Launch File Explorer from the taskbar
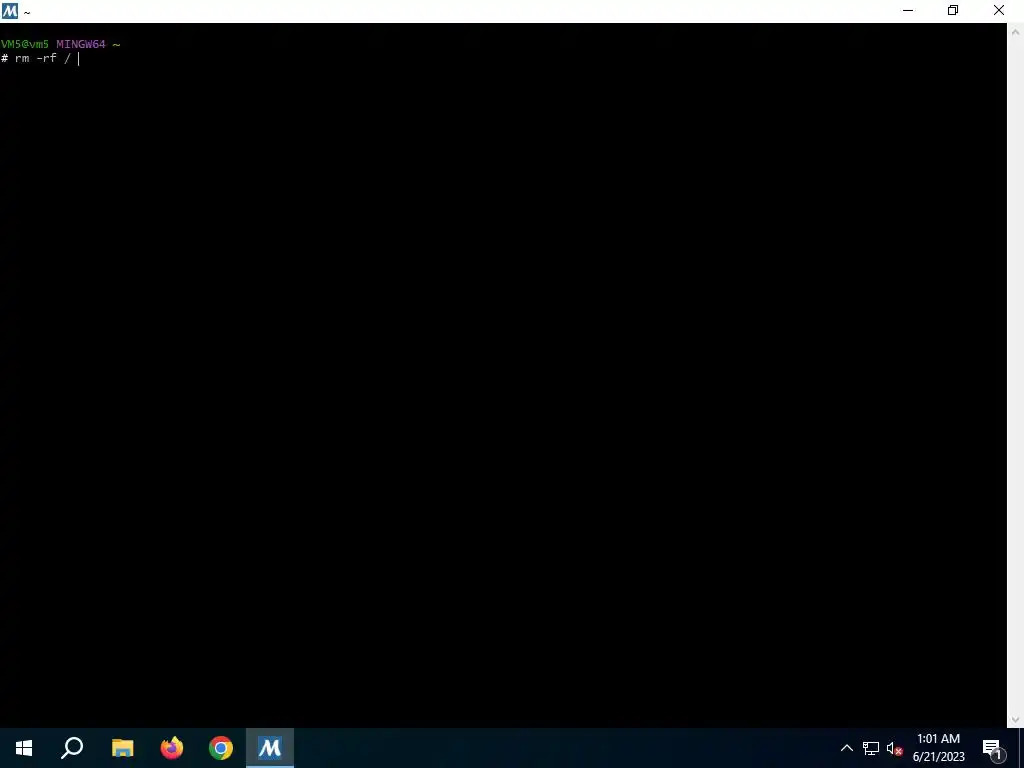1024x768 pixels. 122,748
